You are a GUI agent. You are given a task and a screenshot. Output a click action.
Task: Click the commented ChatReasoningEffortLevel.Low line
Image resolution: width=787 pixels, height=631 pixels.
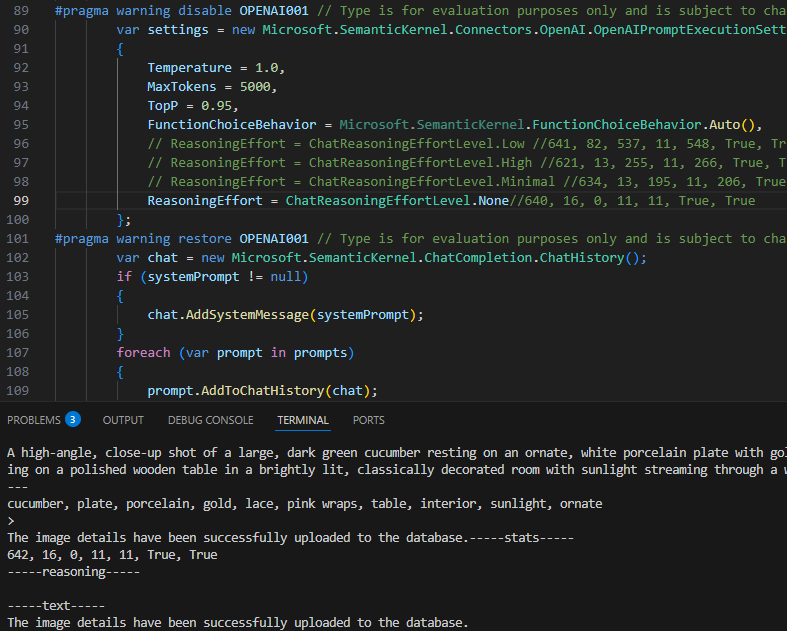[467, 144]
